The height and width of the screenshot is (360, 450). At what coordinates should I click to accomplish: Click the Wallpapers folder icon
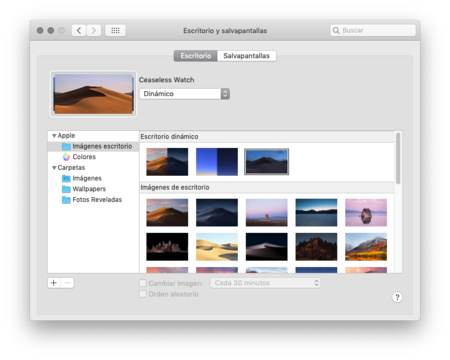click(x=66, y=189)
